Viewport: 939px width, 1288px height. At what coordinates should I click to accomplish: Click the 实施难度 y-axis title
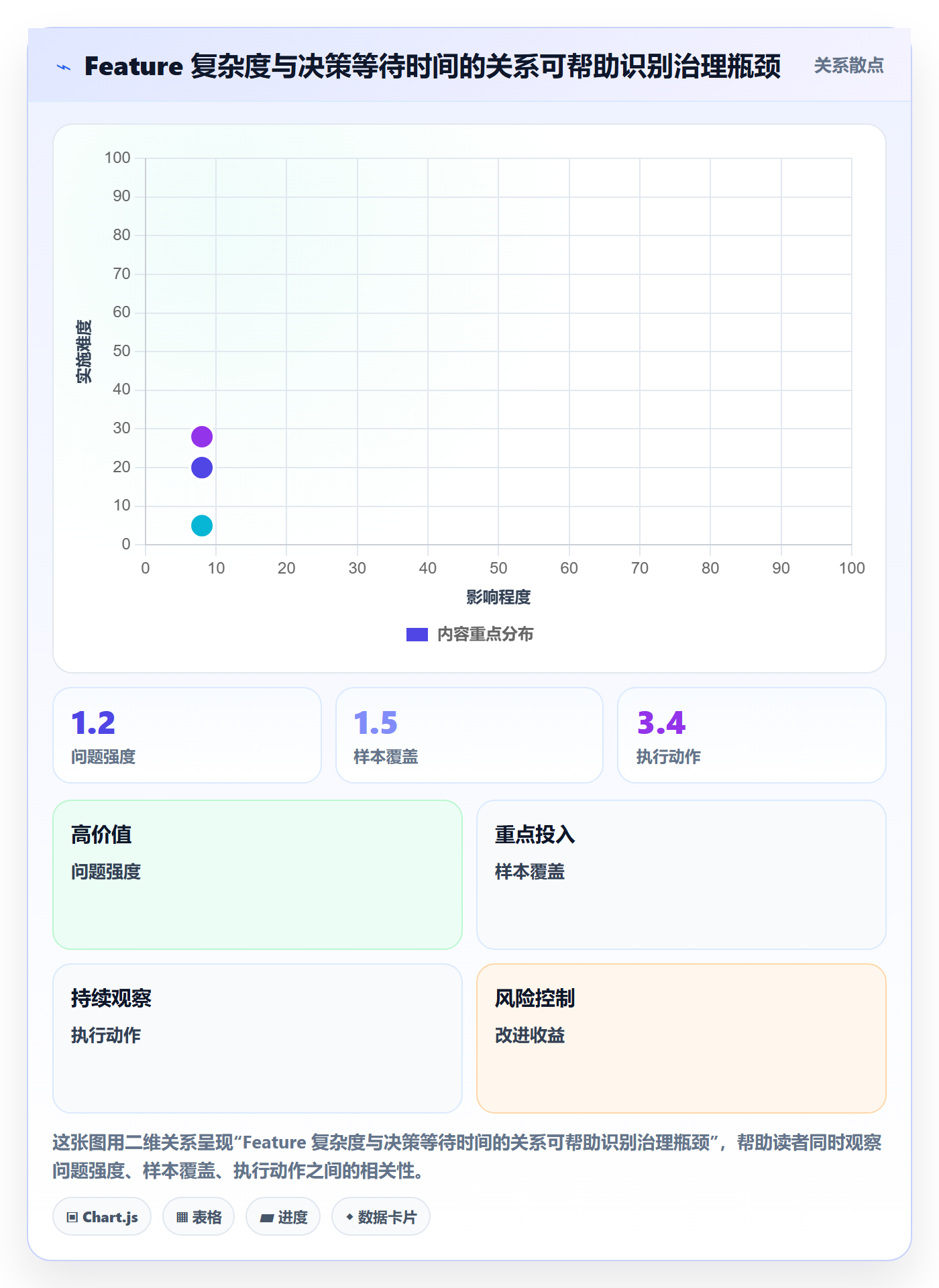point(84,352)
